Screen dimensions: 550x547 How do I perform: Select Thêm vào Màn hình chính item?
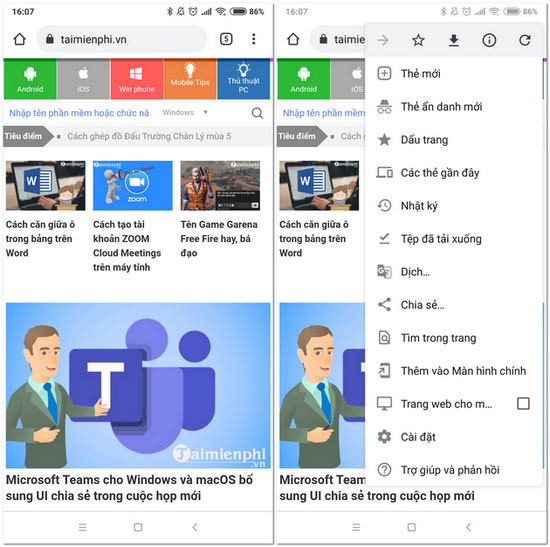click(454, 371)
